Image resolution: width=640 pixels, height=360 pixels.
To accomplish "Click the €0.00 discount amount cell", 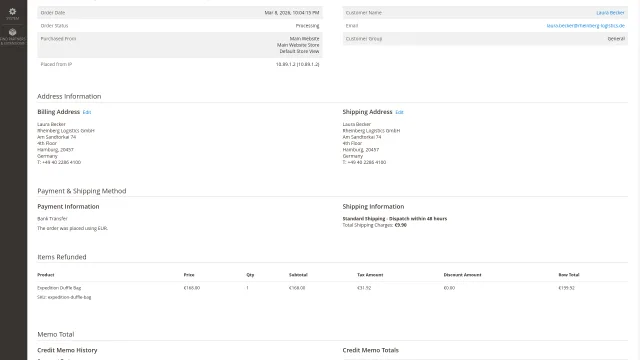I will 449,288.
